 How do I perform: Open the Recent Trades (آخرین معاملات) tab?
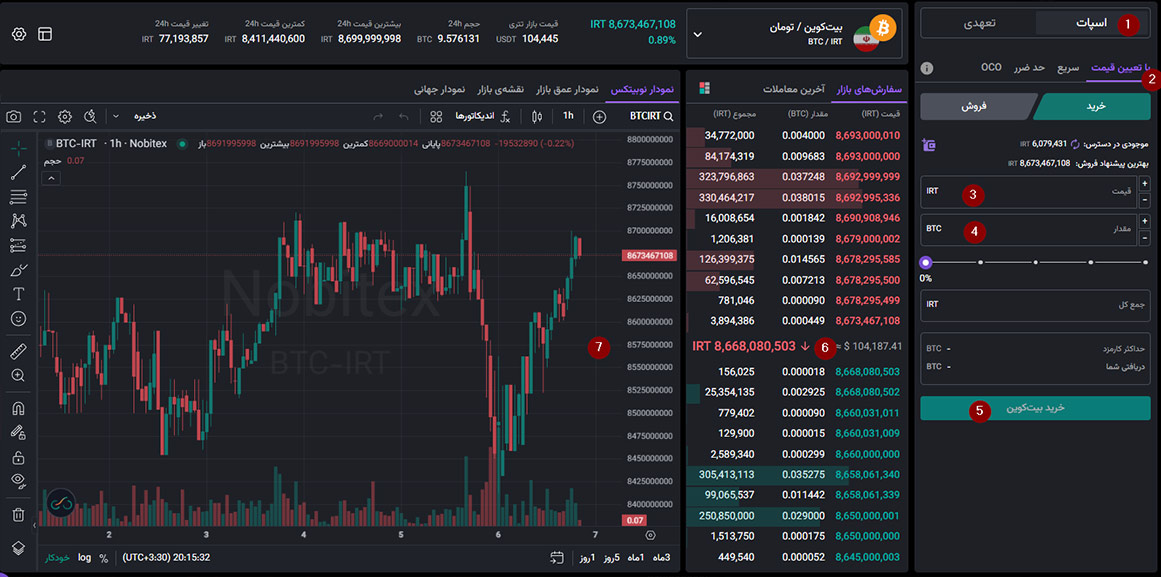[794, 90]
